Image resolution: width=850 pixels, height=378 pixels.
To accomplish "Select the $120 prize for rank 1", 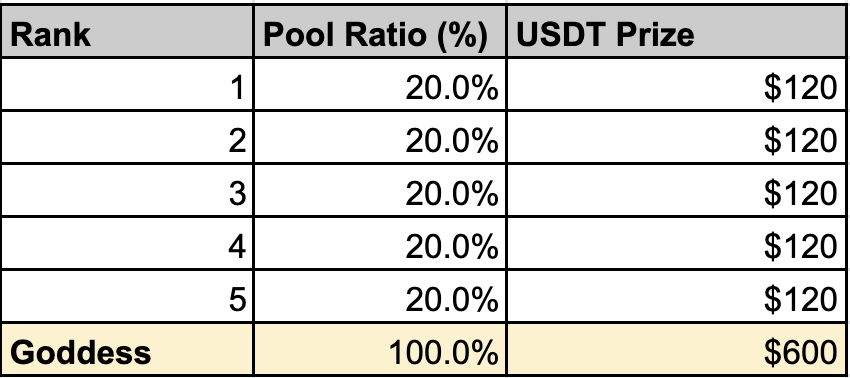I will point(677,84).
